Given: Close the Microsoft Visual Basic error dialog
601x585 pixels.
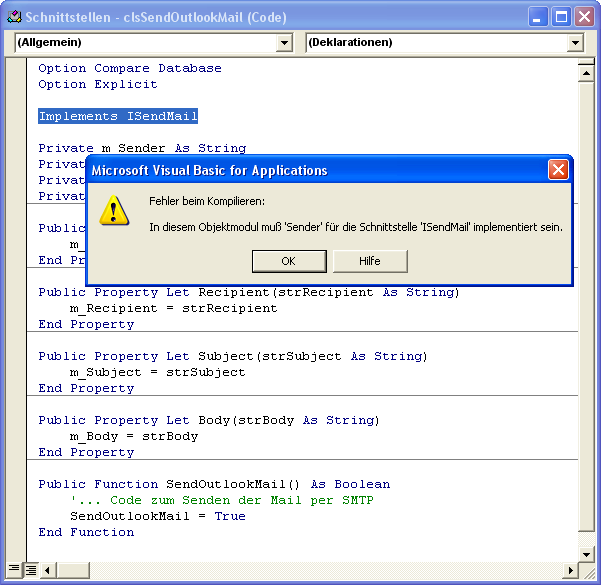Looking at the screenshot, I should click(x=558, y=170).
